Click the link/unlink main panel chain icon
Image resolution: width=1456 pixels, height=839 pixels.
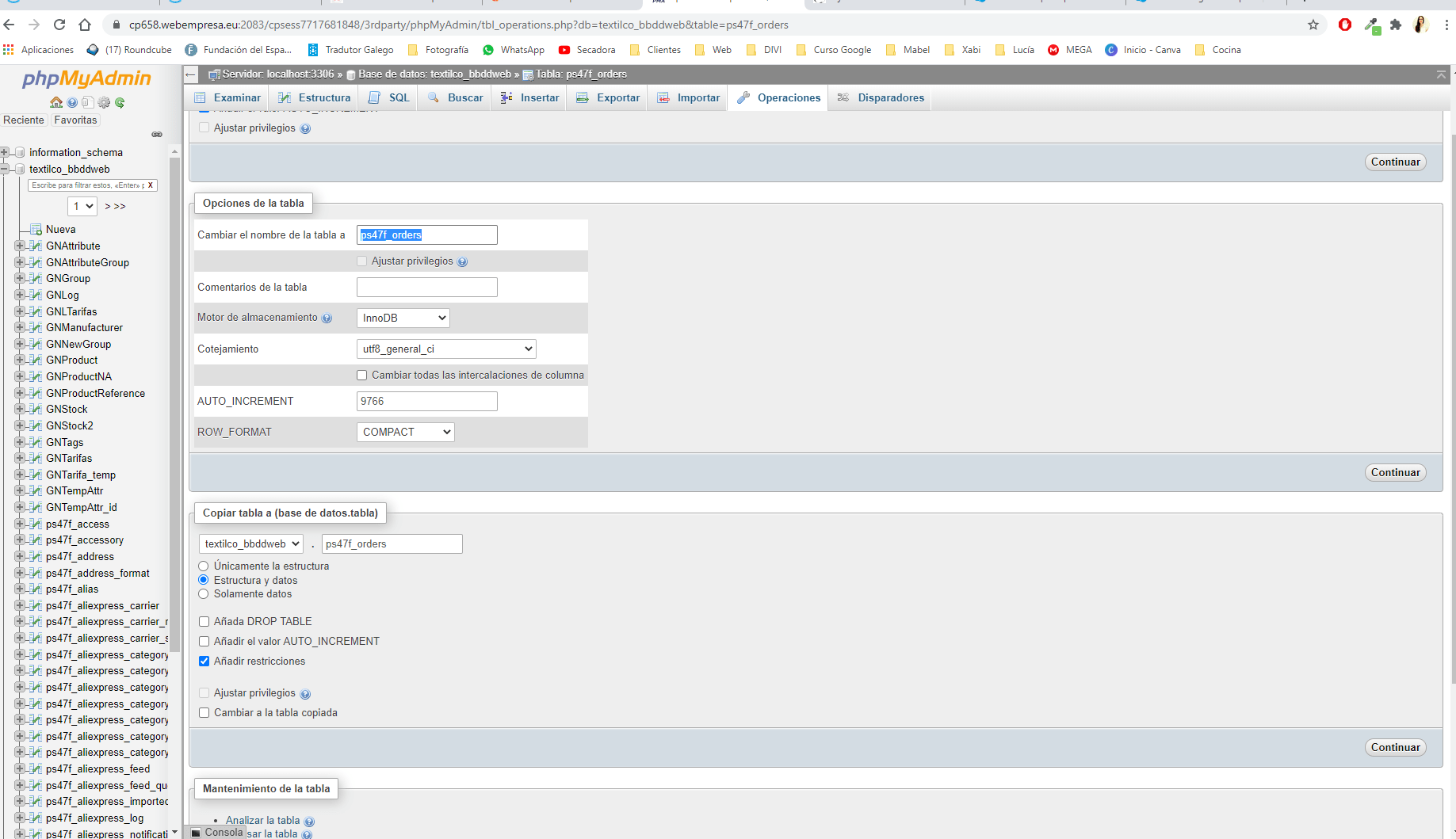pos(157,135)
